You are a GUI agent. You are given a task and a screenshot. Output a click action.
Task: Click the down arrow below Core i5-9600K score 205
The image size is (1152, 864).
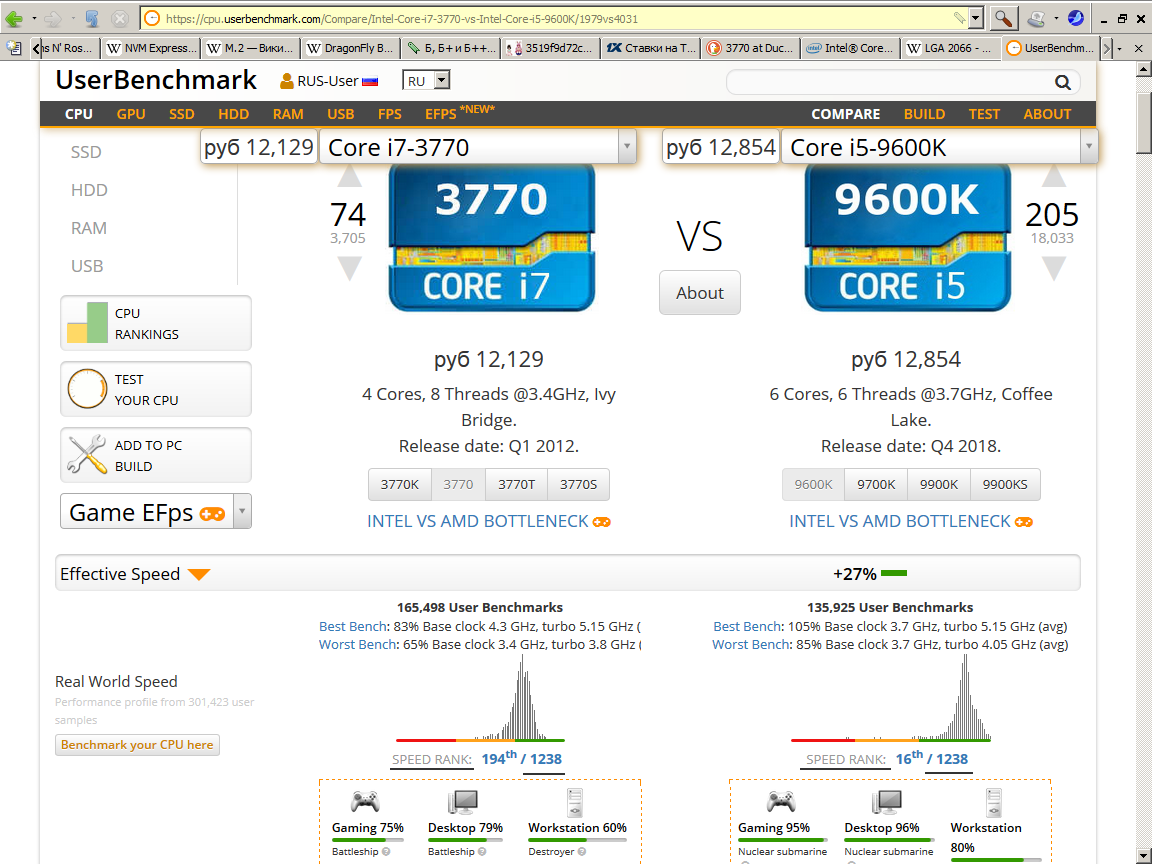pyautogui.click(x=1055, y=268)
